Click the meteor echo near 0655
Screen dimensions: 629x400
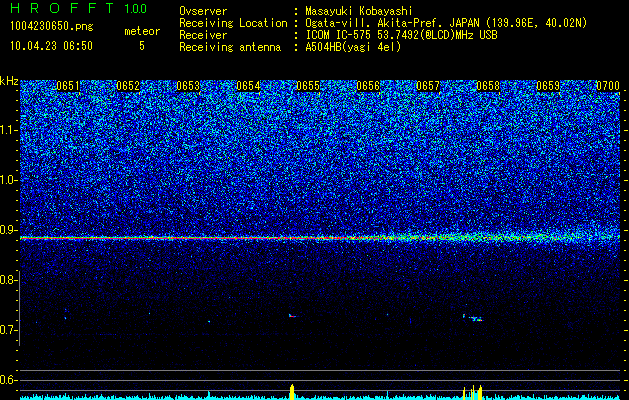(x=292, y=316)
